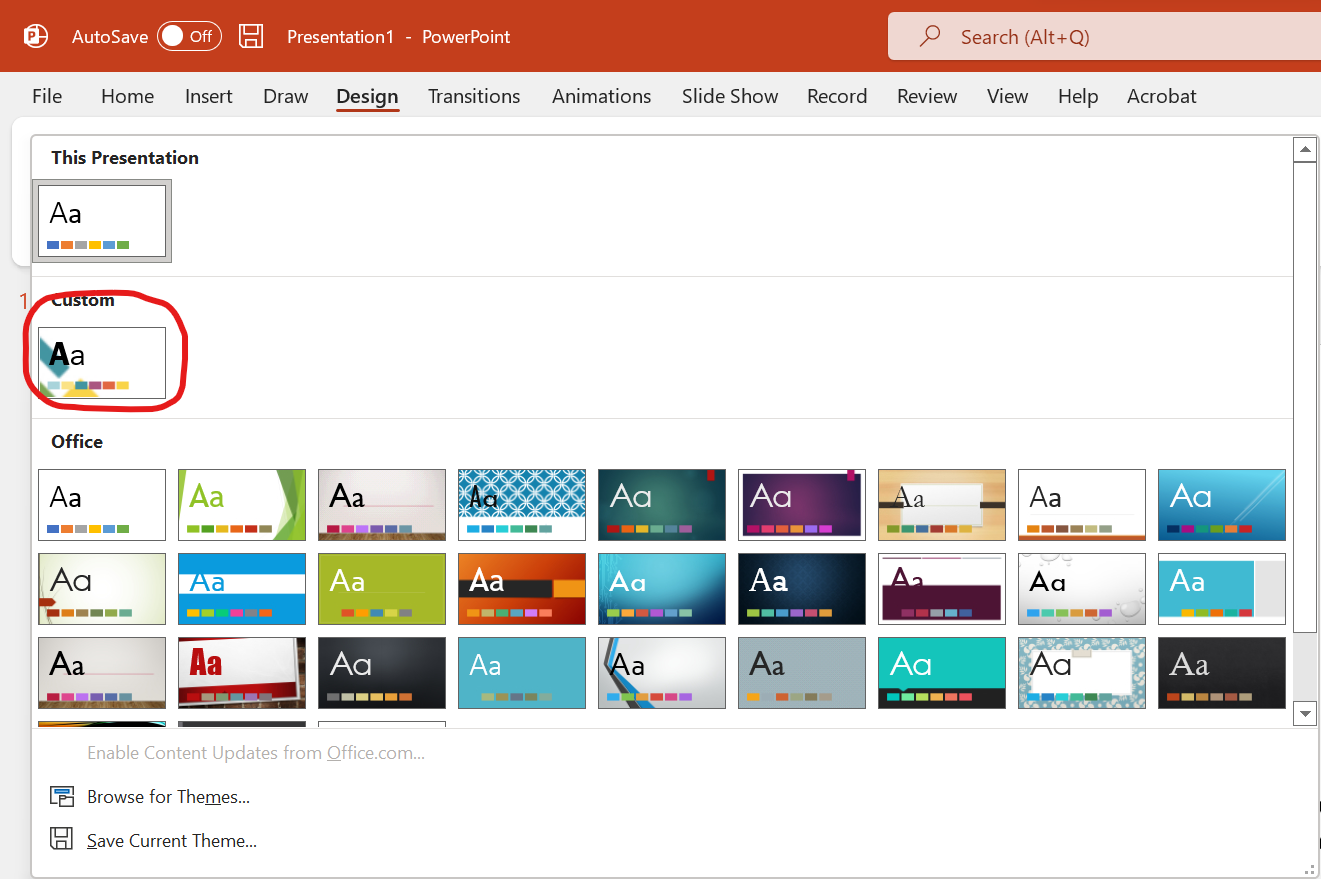Select the theme with dark maroon block
Image resolution: width=1321 pixels, height=879 pixels.
[x=942, y=589]
